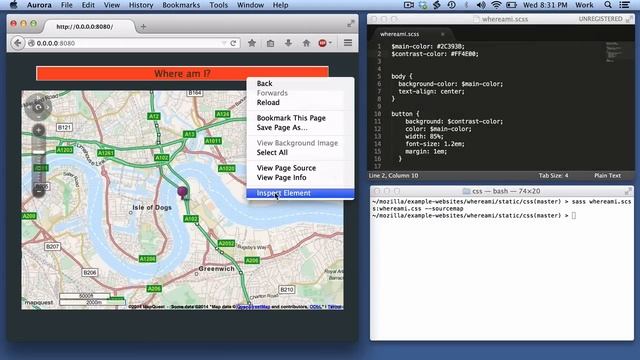Click the Work user menu item
This screenshot has width=640, height=360.
584,5
